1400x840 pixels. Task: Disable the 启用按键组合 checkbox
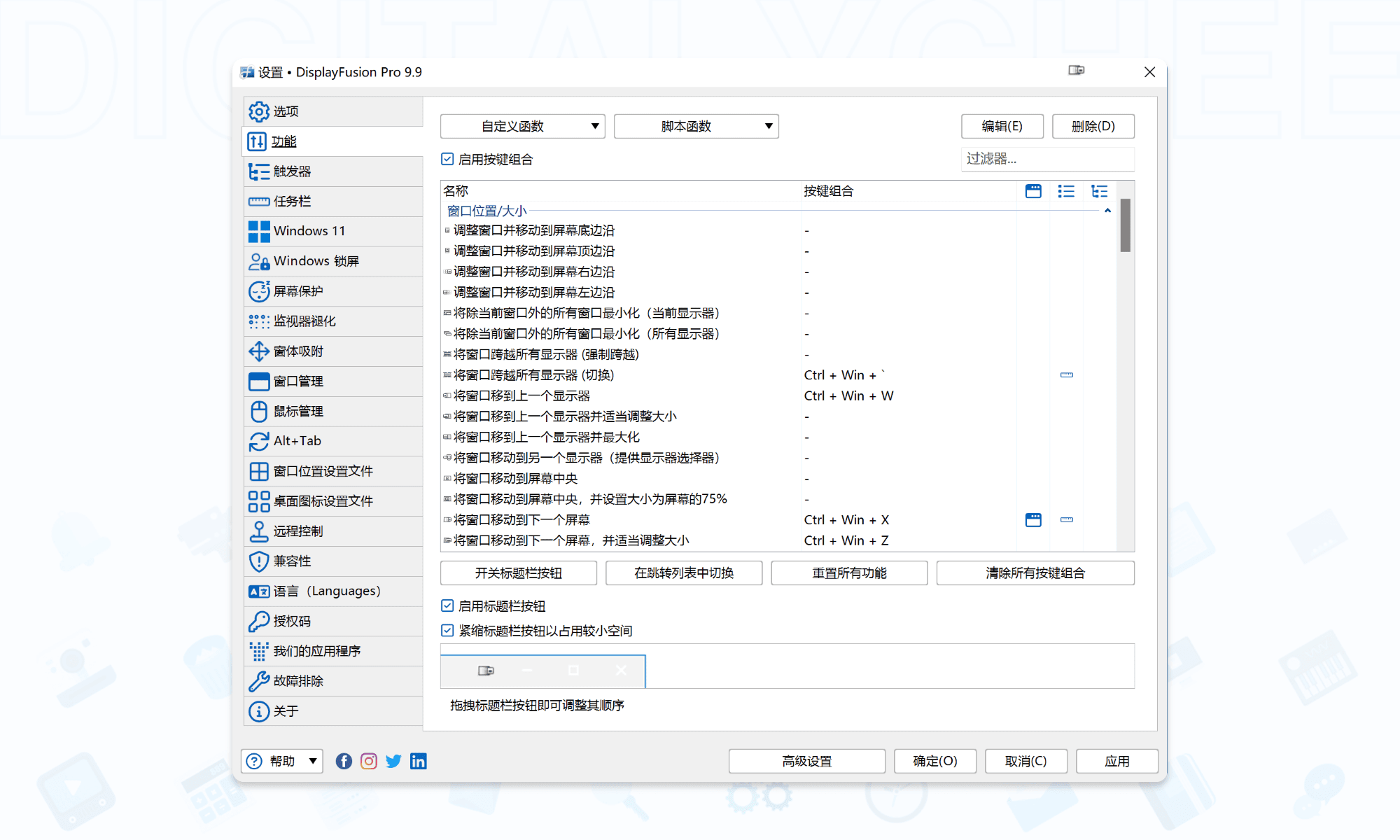pos(447,159)
